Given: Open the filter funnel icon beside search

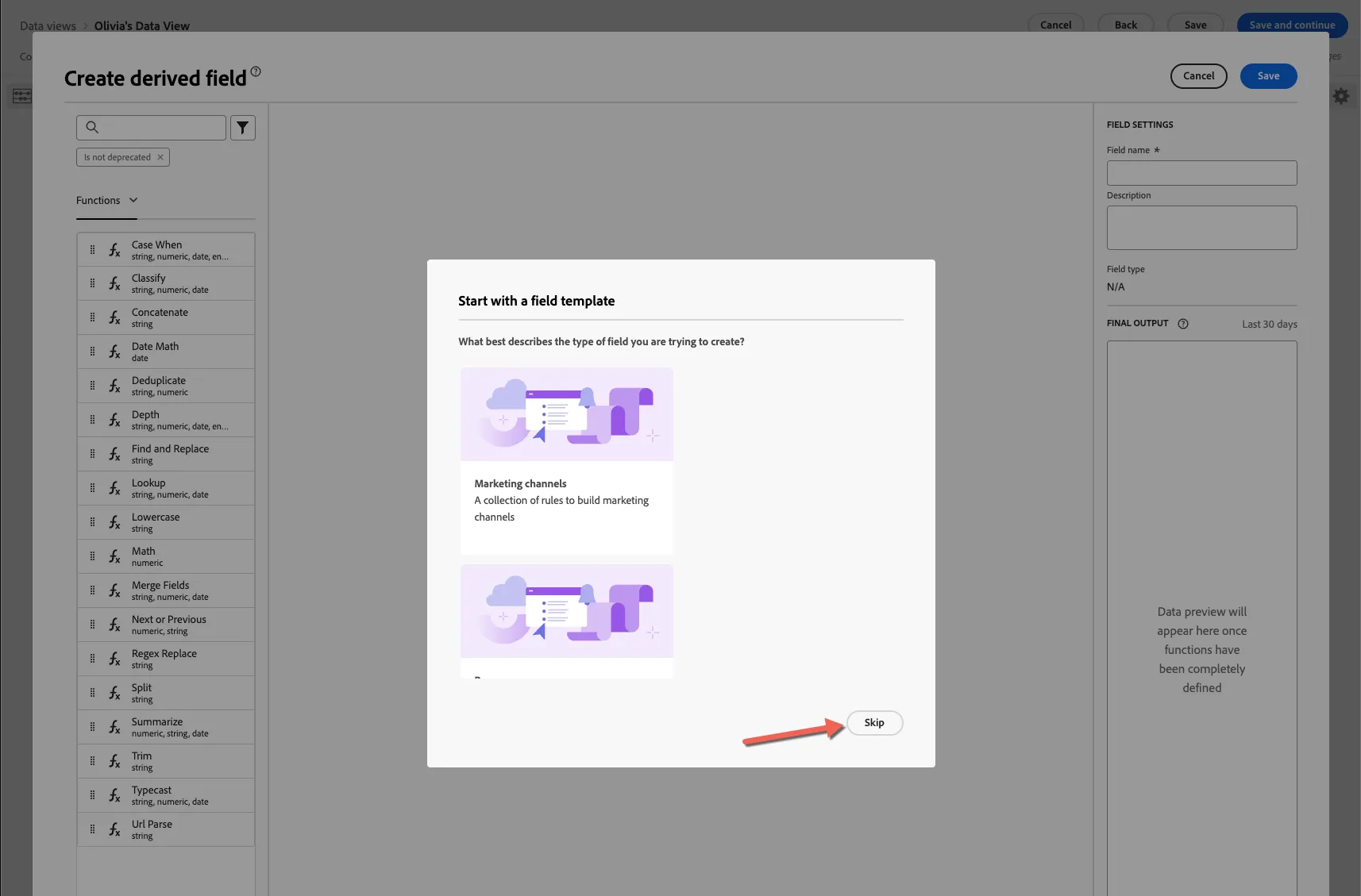Looking at the screenshot, I should [243, 128].
